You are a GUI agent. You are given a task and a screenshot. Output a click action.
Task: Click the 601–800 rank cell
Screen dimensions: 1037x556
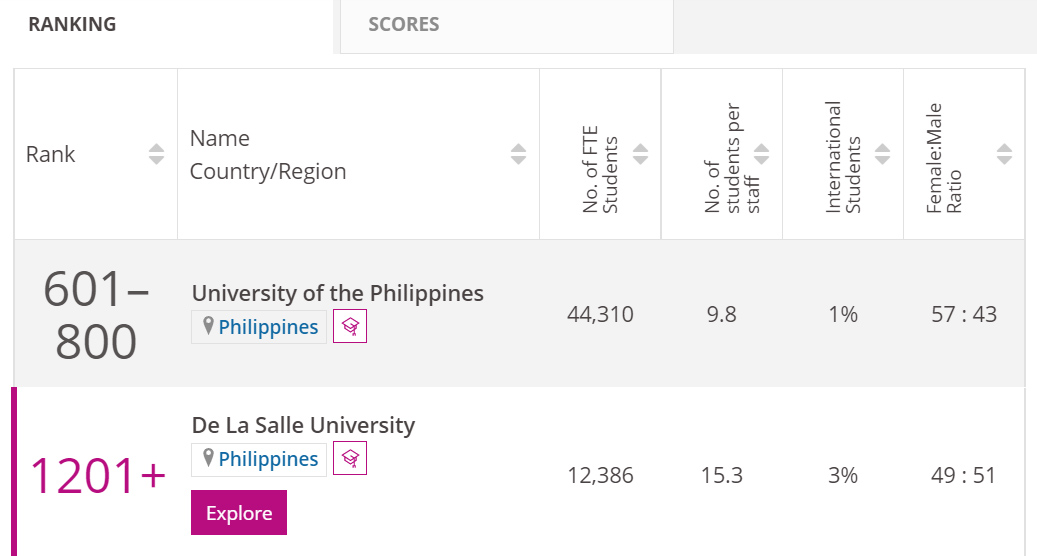[96, 315]
